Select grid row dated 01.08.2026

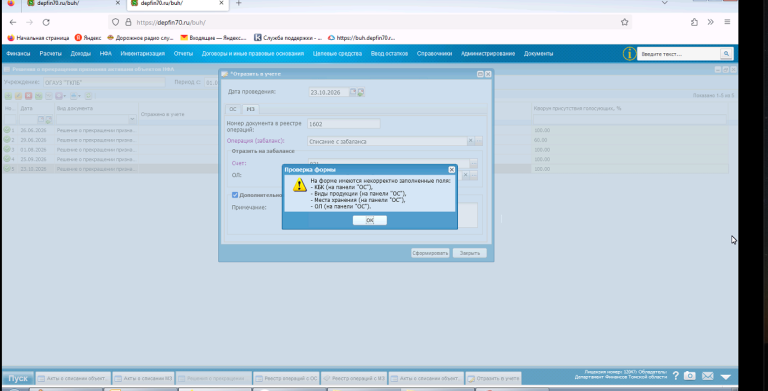365,149
